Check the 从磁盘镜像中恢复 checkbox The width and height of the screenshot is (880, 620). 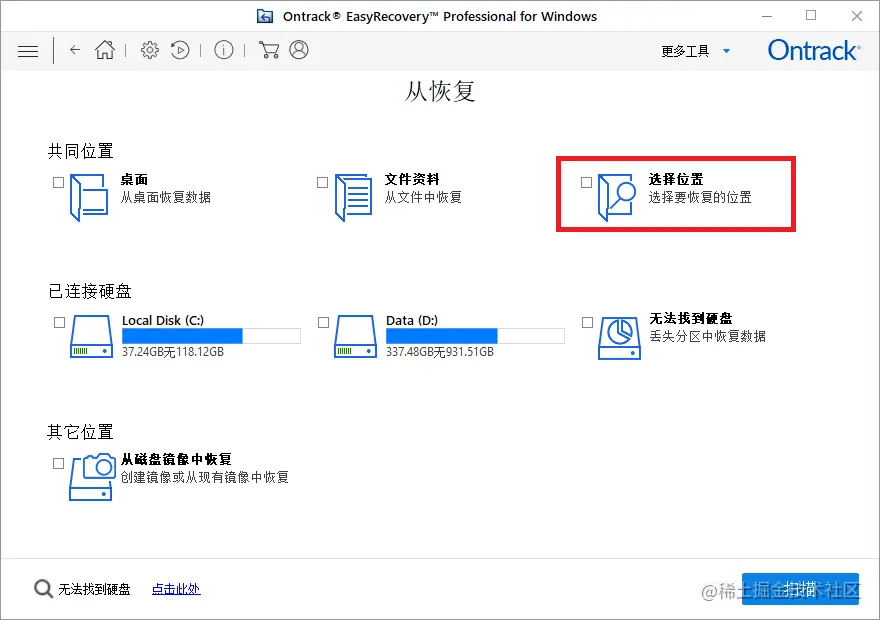click(58, 463)
